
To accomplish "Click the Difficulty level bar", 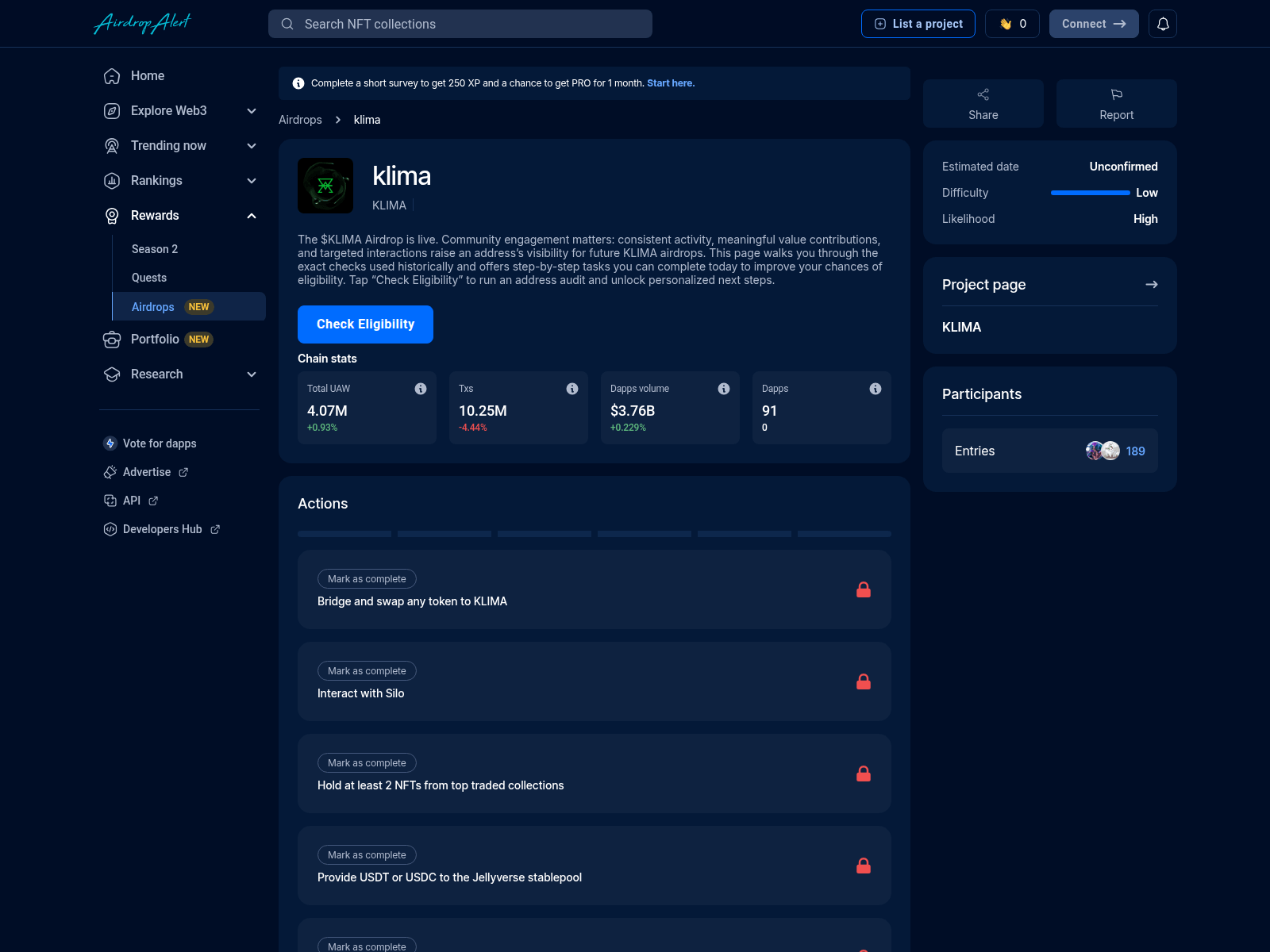I will (1090, 193).
